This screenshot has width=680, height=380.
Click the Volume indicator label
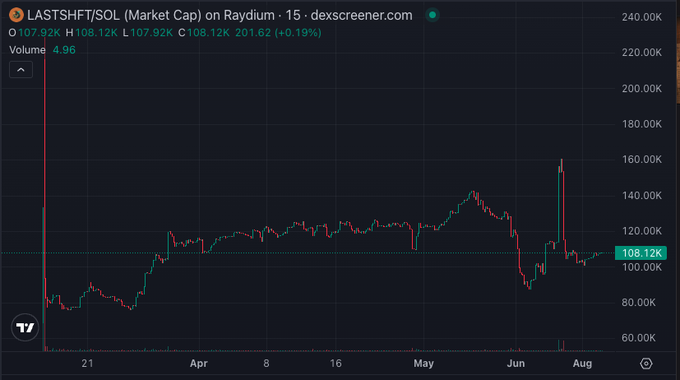27,50
